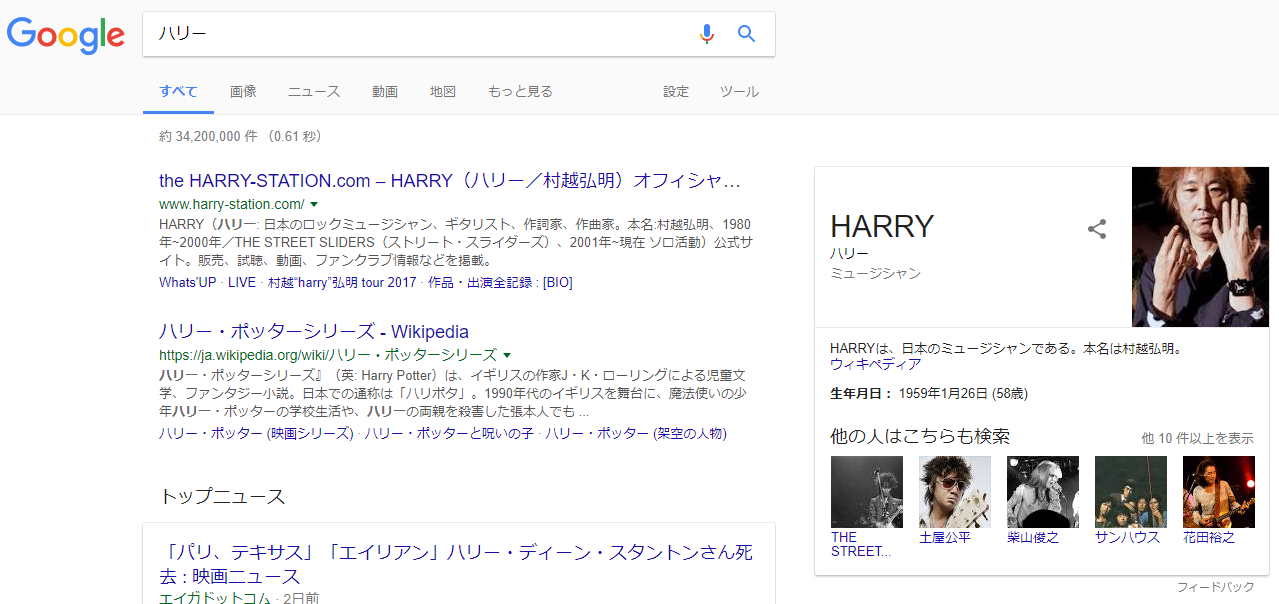
Task: Open the ツール options
Action: (x=739, y=91)
